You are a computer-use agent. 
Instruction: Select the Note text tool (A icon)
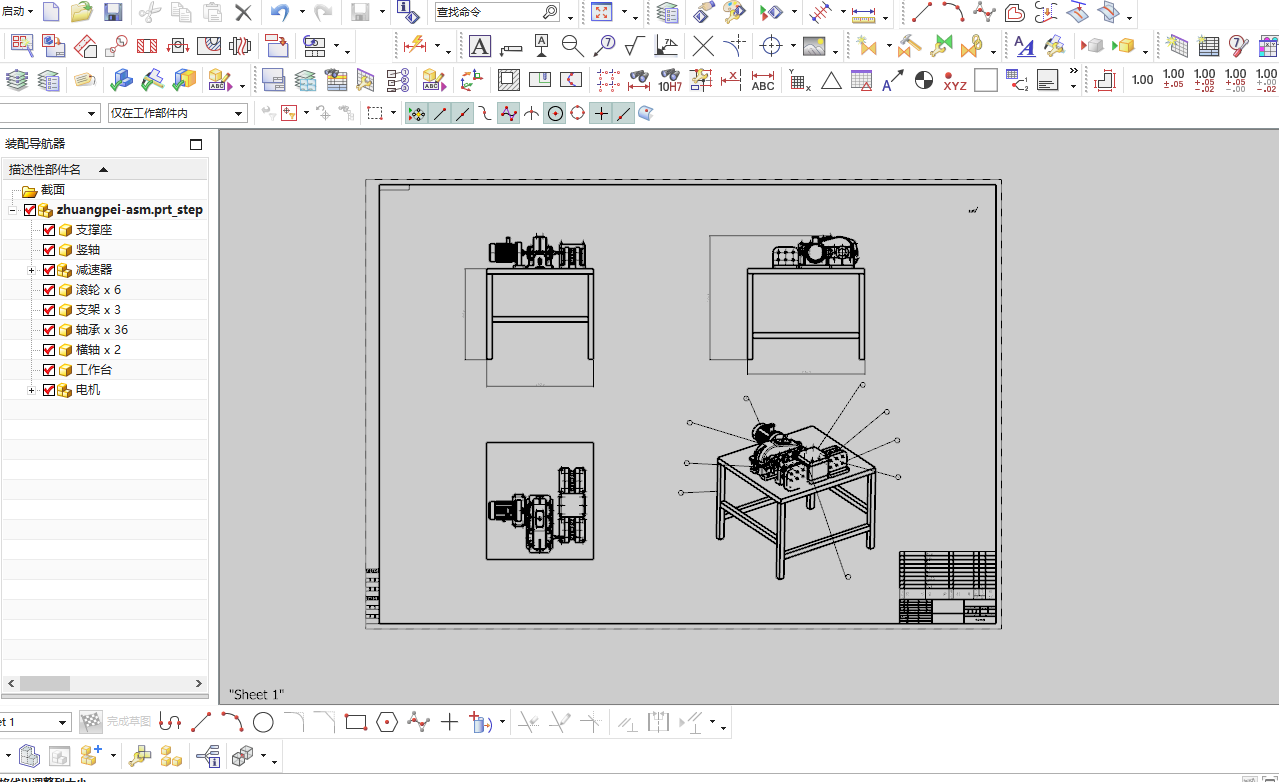(x=480, y=46)
